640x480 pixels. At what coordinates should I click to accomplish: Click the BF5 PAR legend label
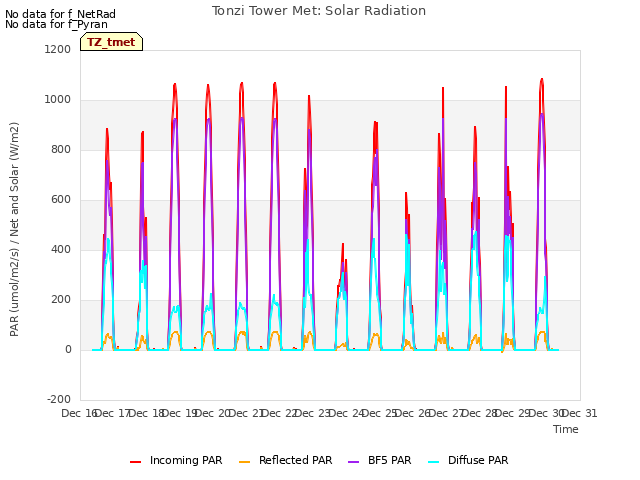point(389,460)
